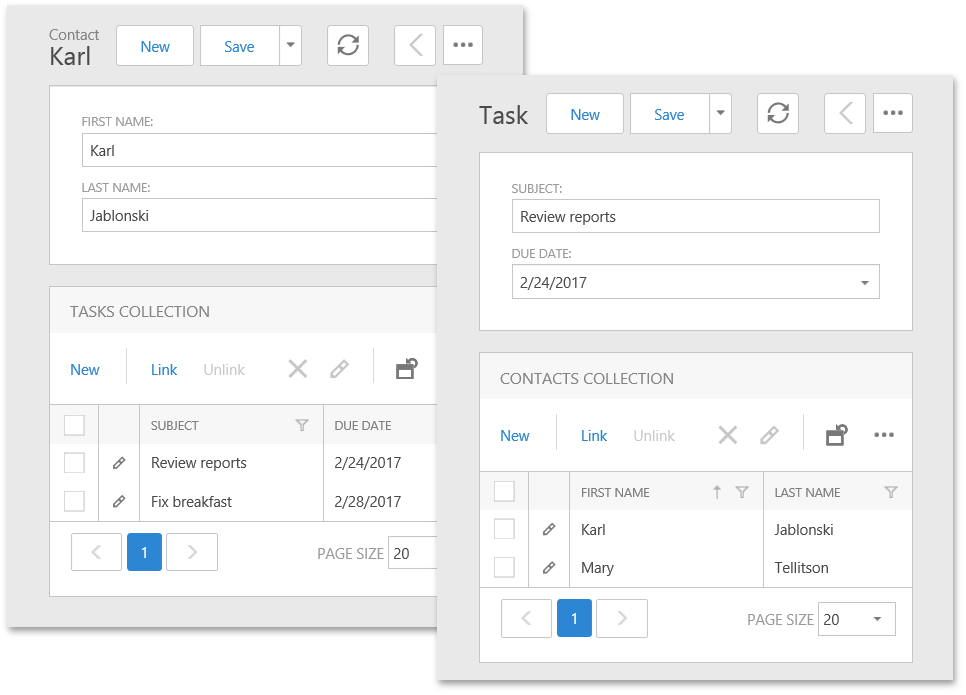The image size is (966, 695).
Task: Click the filter icon in the Last Name column
Action: 891,492
